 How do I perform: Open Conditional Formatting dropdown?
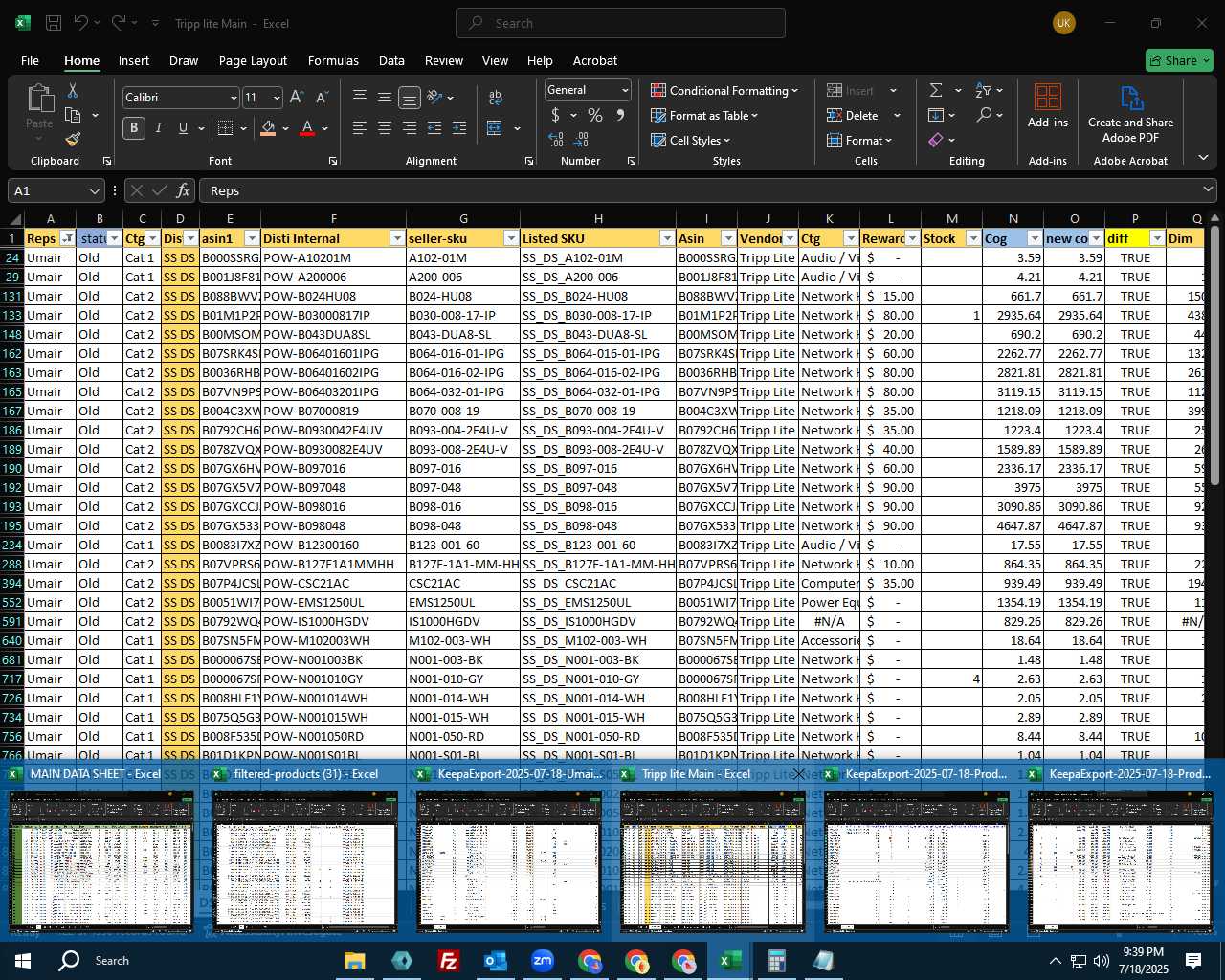click(x=724, y=90)
